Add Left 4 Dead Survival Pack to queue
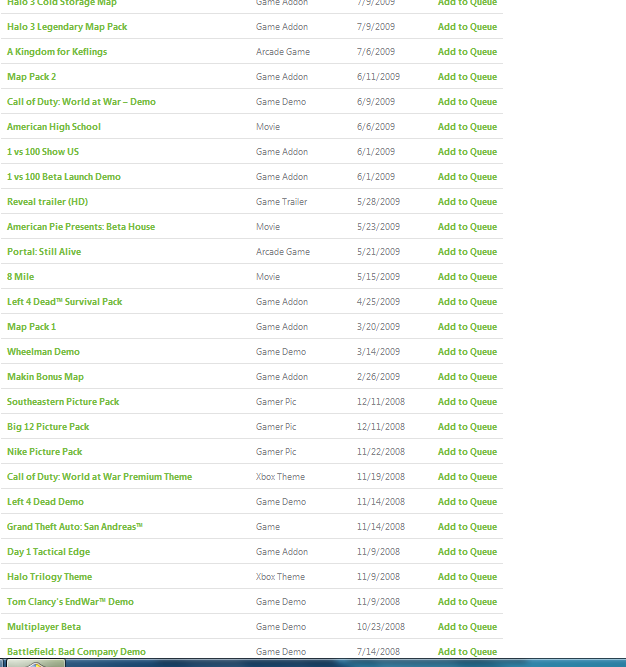The image size is (626, 667). (x=467, y=302)
